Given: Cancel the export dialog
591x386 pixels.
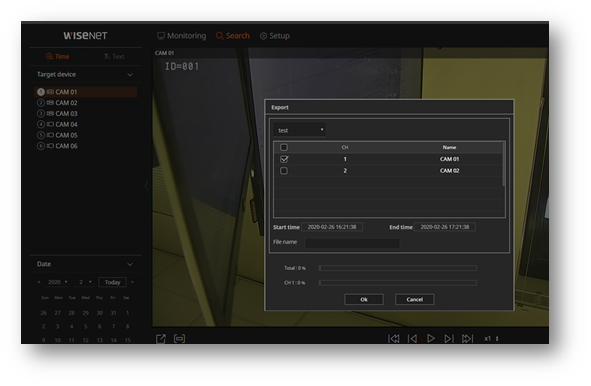Looking at the screenshot, I should (415, 299).
